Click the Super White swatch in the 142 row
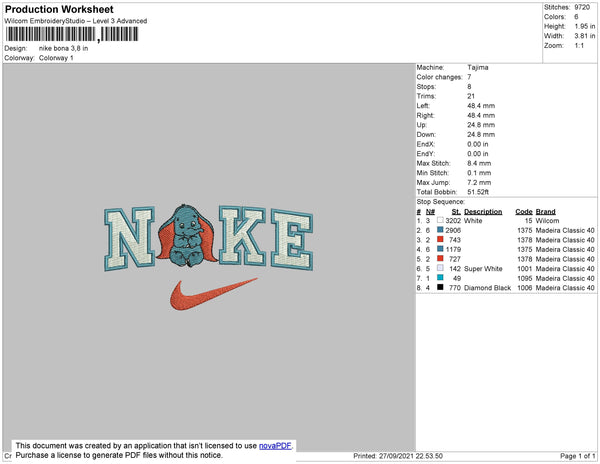Screen dimensions: 600x464 [440, 268]
